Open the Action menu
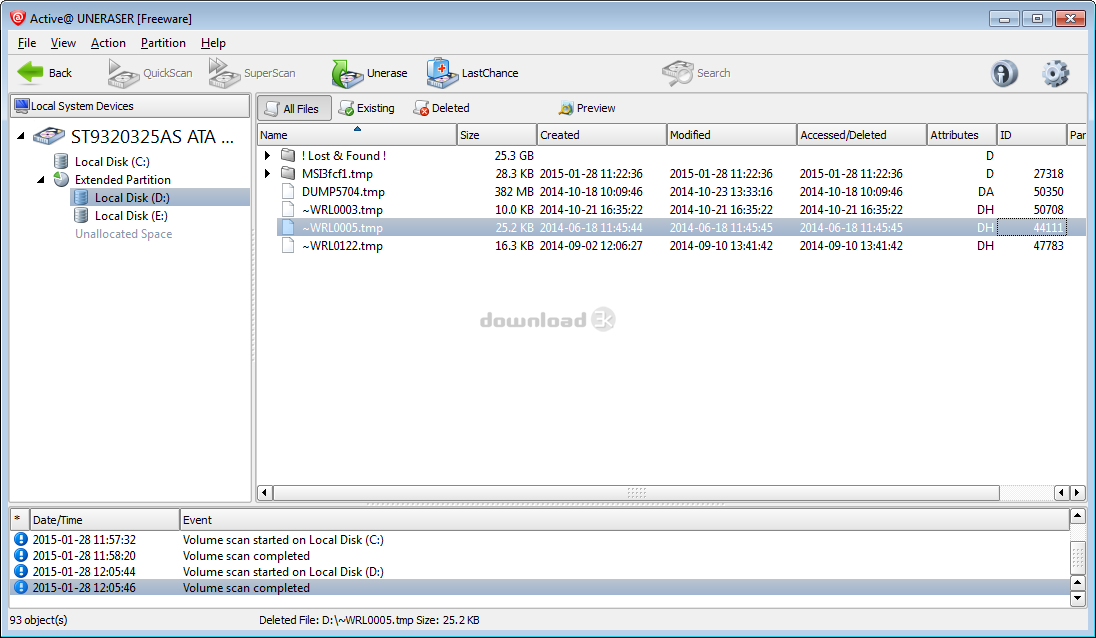This screenshot has width=1096, height=638. (x=108, y=43)
